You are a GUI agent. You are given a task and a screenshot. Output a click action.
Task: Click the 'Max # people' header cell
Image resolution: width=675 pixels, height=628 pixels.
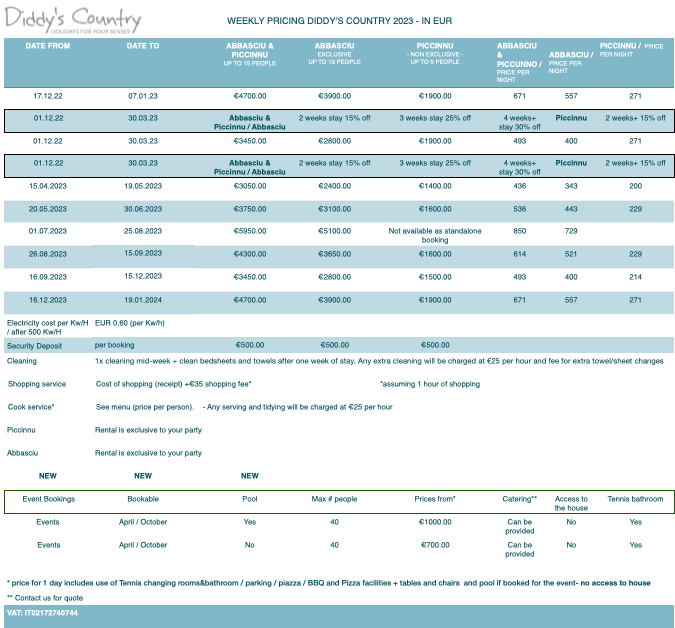pos(334,499)
